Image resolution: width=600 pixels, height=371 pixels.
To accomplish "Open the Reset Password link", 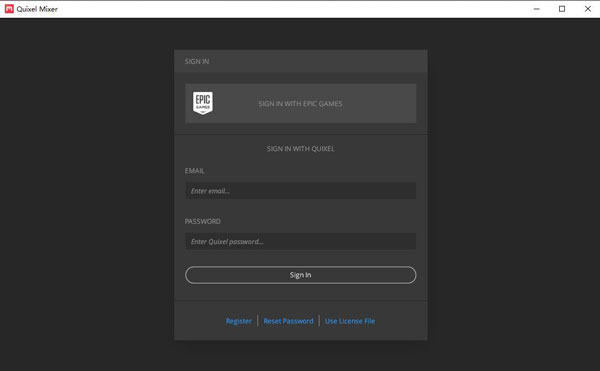I will [x=289, y=321].
